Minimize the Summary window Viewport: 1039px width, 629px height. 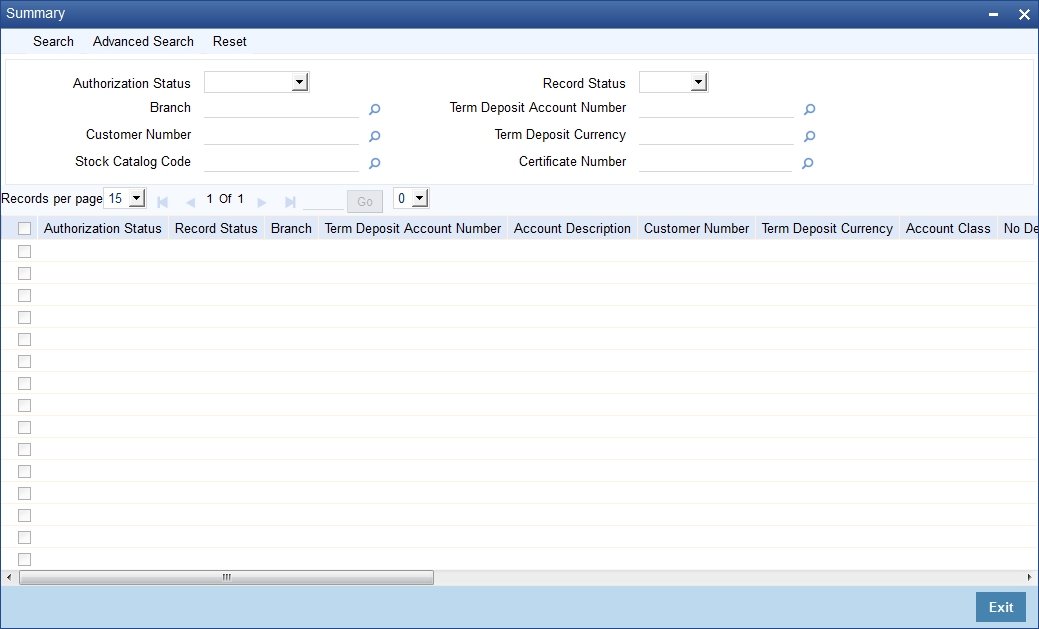tap(993, 15)
